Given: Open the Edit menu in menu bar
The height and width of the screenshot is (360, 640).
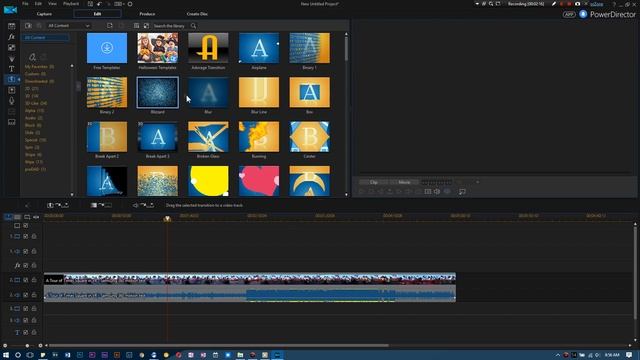Looking at the screenshot, I should pyautogui.click(x=38, y=4).
